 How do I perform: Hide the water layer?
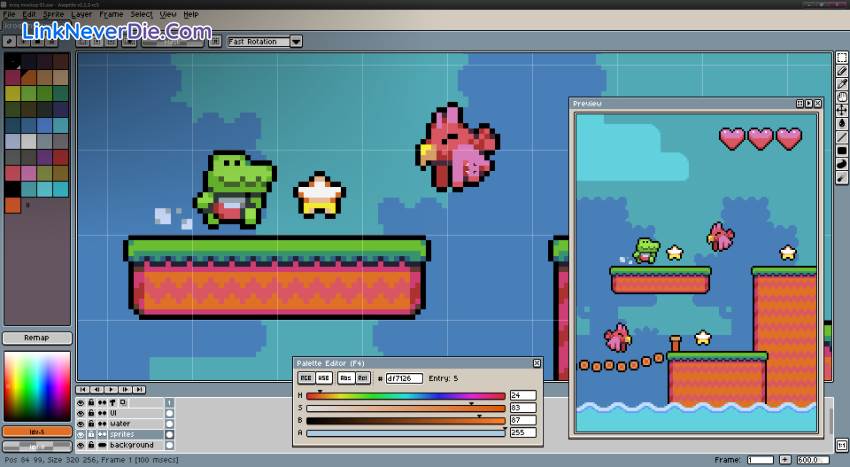pyautogui.click(x=81, y=424)
